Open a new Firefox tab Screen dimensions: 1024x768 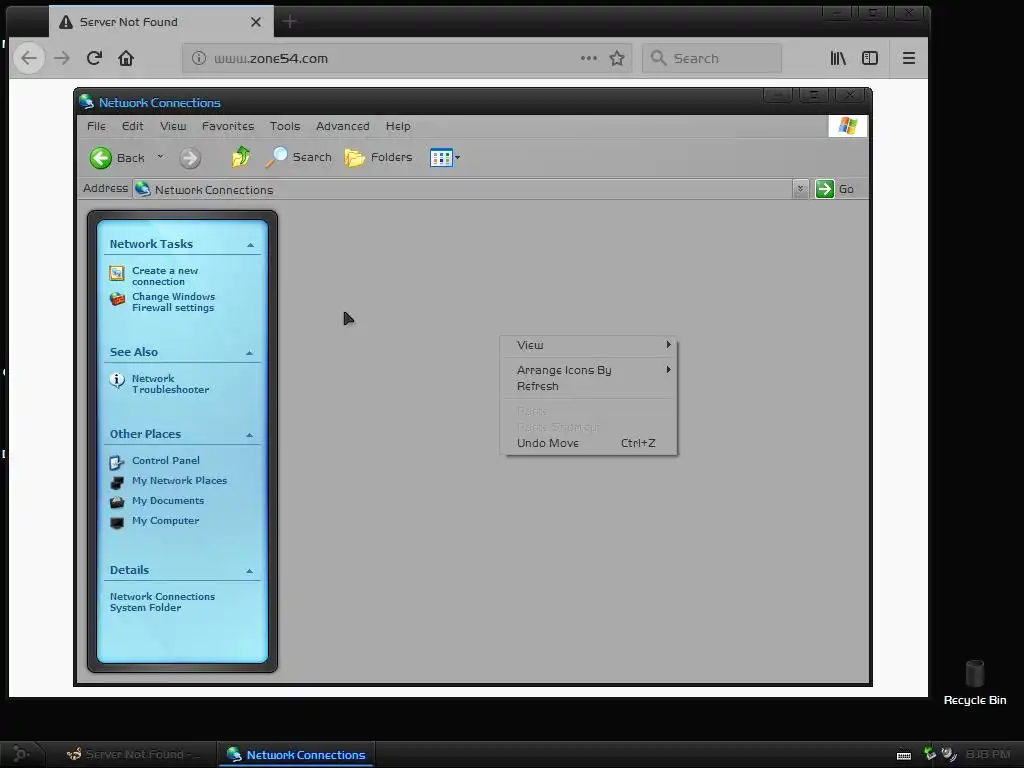(x=289, y=22)
